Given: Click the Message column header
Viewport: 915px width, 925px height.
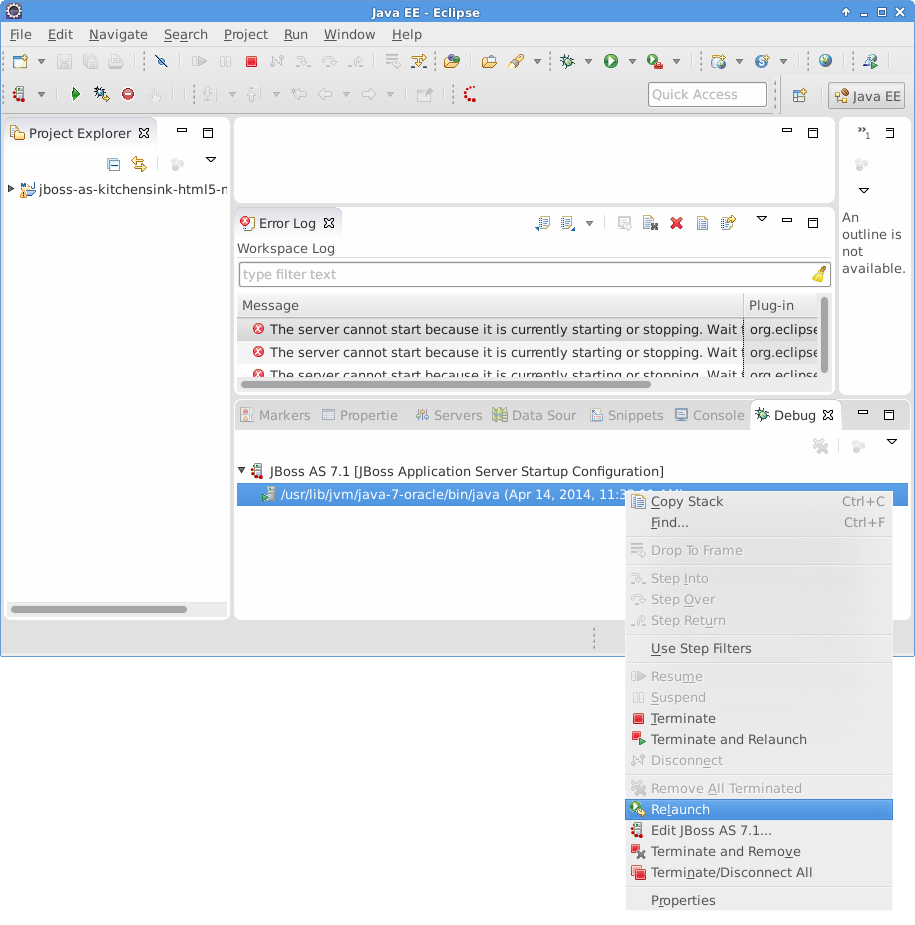Looking at the screenshot, I should point(490,306).
